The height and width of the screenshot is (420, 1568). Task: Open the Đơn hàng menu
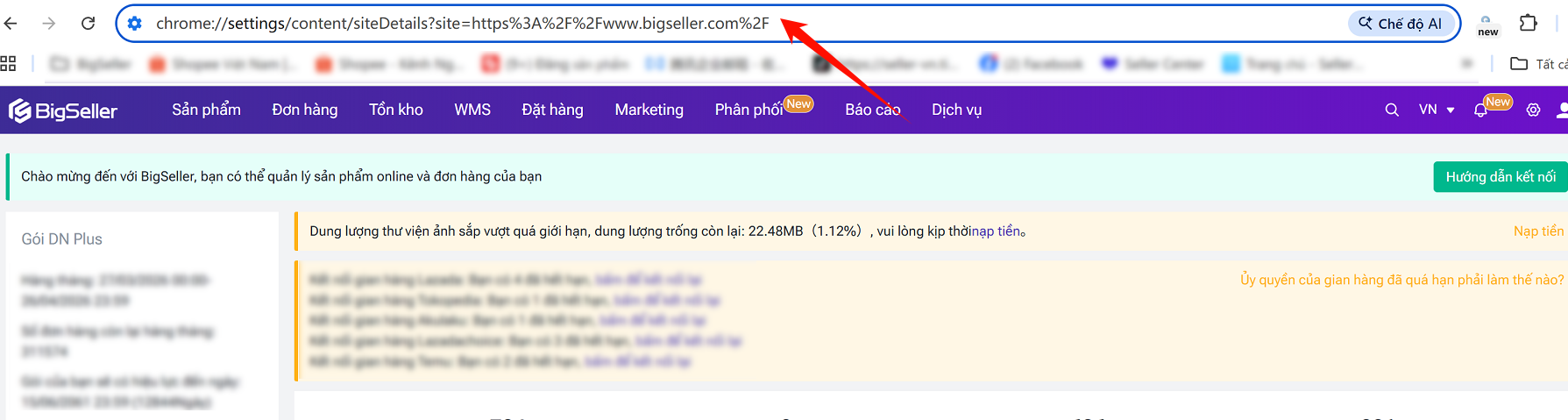(x=304, y=110)
